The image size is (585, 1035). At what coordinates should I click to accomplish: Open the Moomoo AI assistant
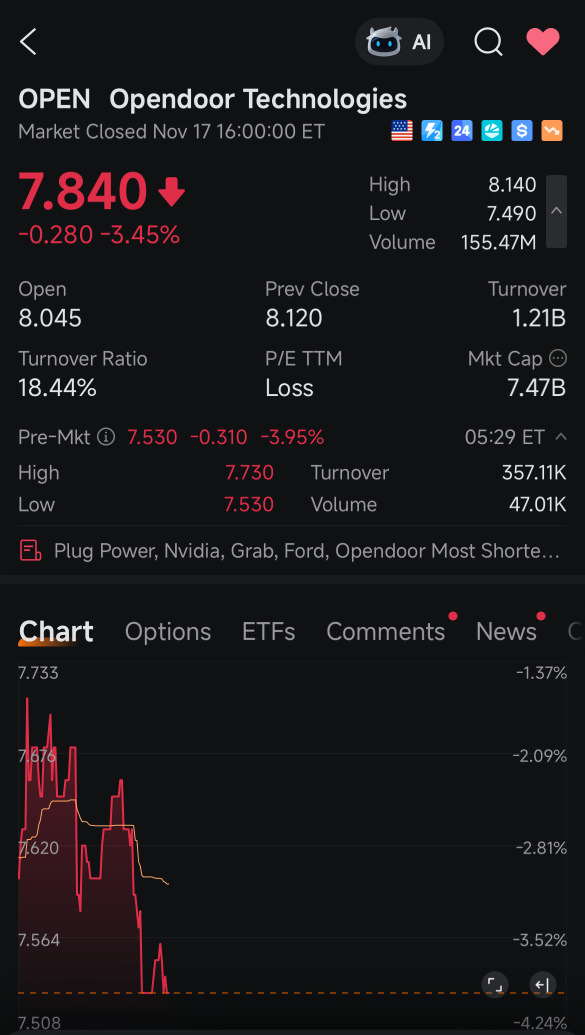tap(399, 42)
